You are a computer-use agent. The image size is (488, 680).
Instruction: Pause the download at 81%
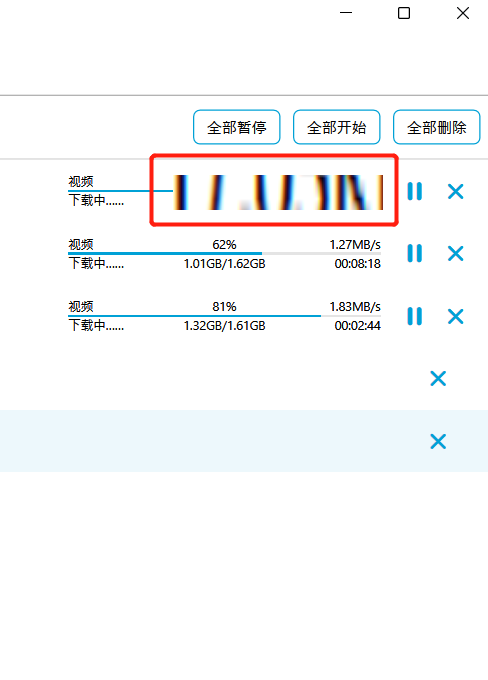[415, 316]
